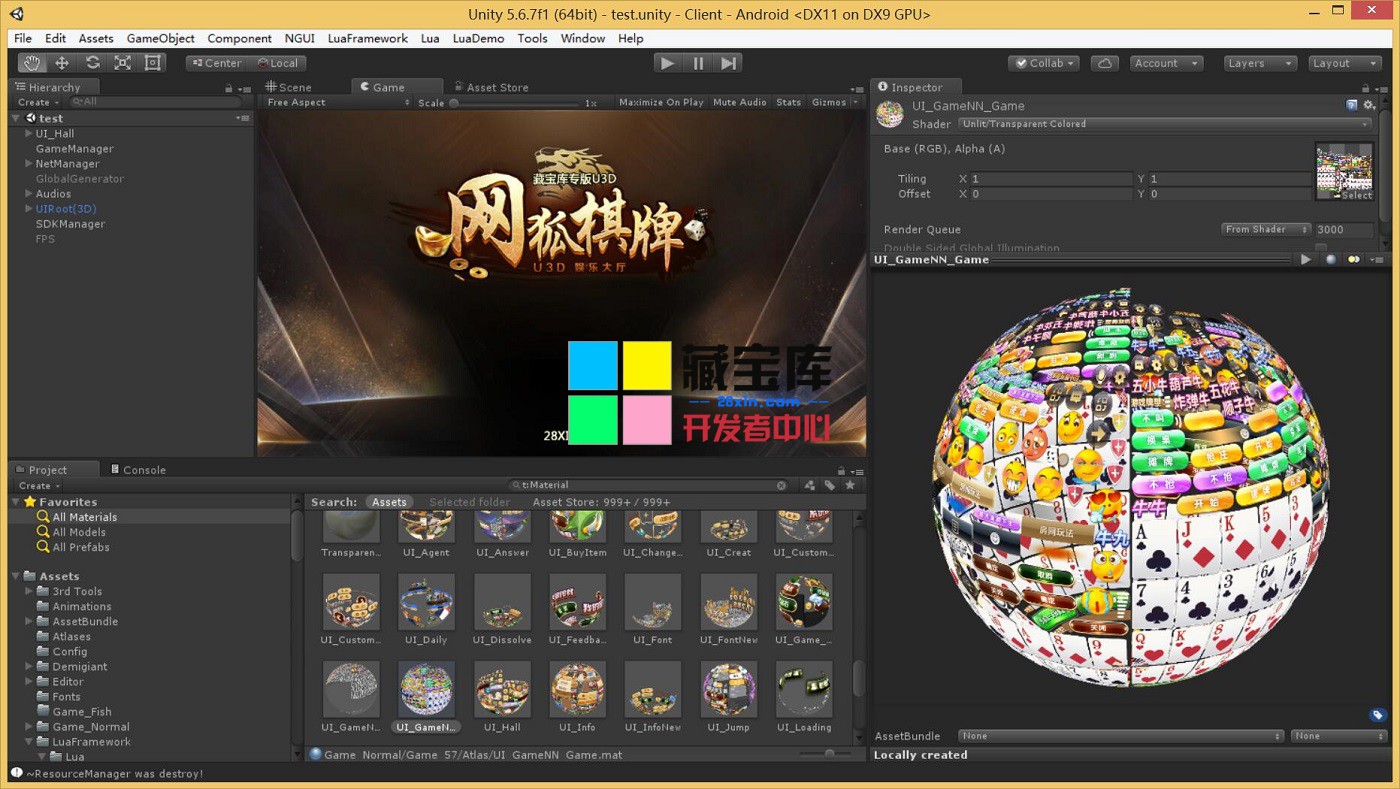Toggle pivot Center mode
1400x789 pixels.
click(x=216, y=63)
